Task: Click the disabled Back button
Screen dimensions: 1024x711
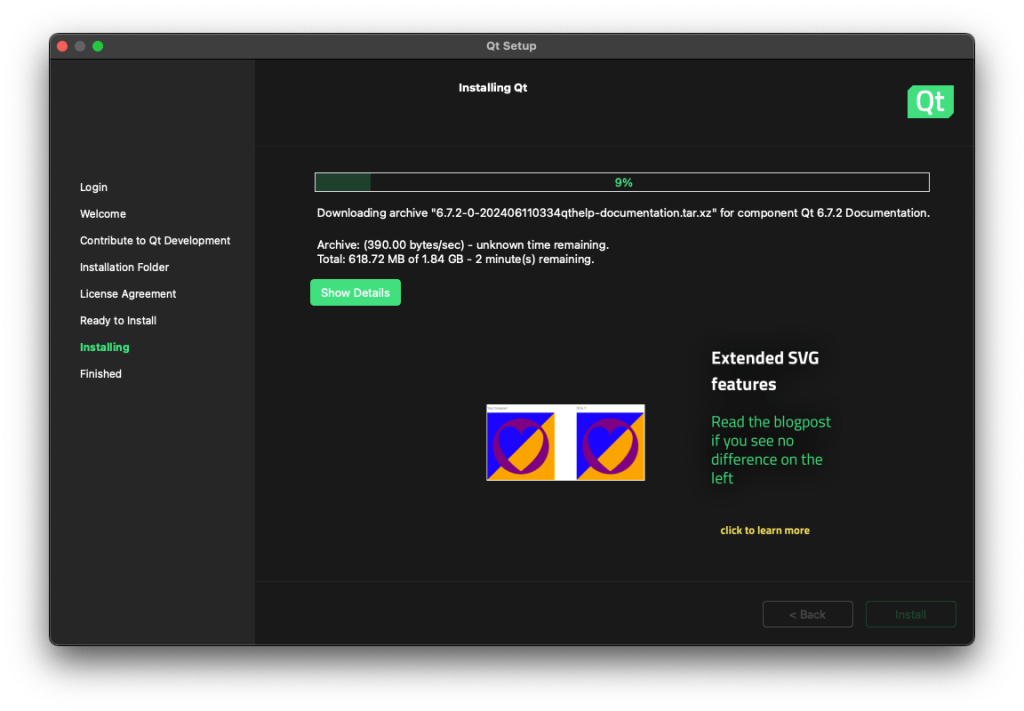Action: coord(807,614)
